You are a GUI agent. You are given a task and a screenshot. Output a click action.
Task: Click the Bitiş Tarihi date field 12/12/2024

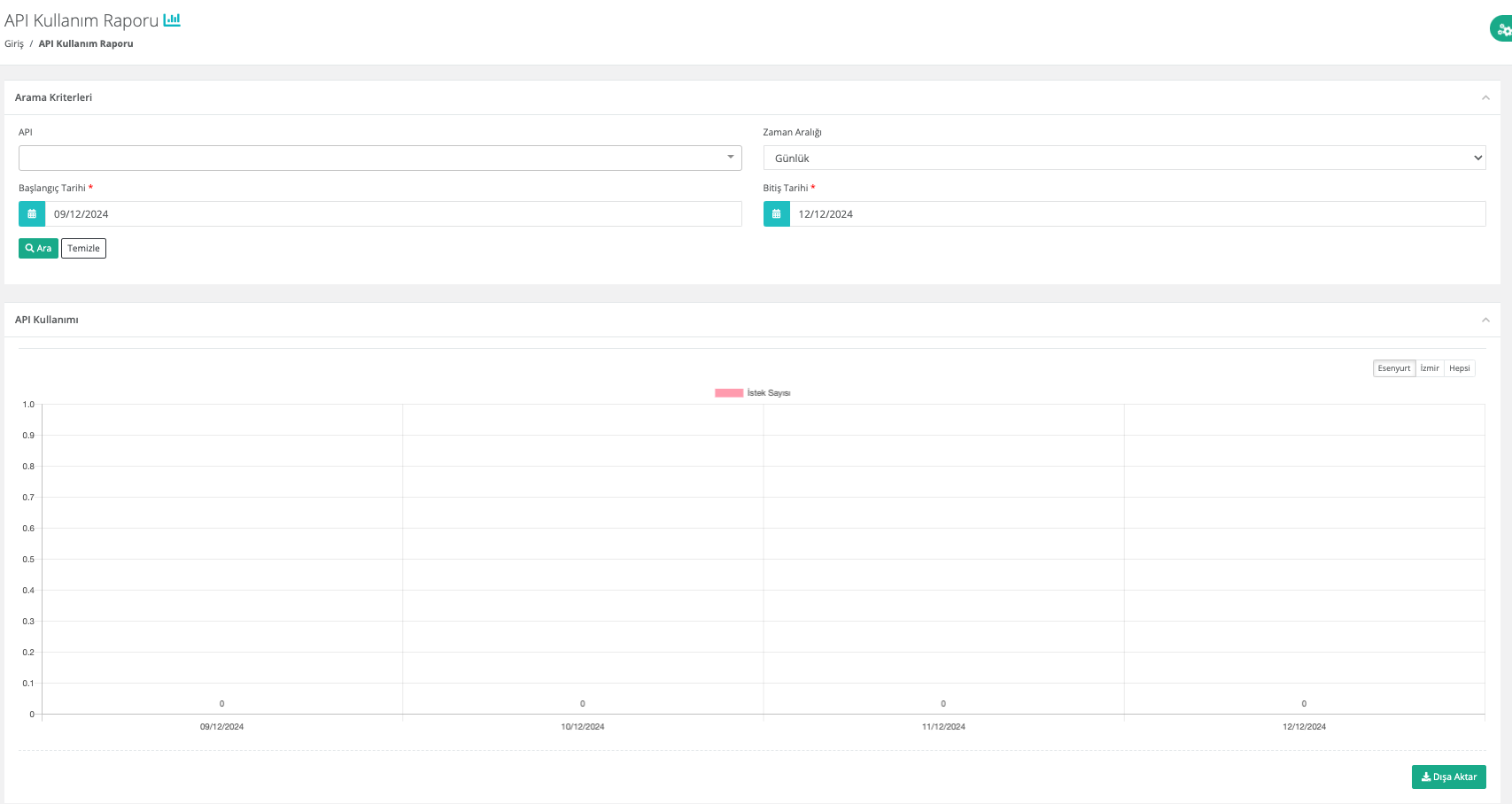click(x=1137, y=213)
